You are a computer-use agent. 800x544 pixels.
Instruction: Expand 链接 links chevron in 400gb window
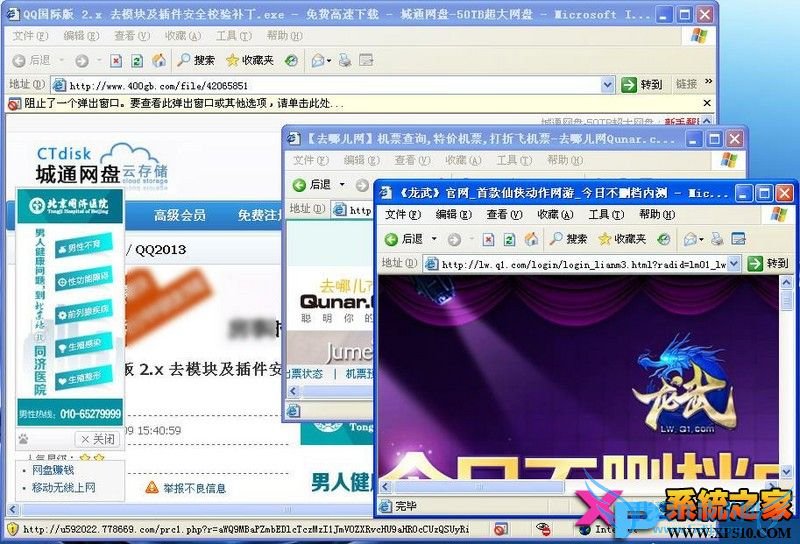708,82
